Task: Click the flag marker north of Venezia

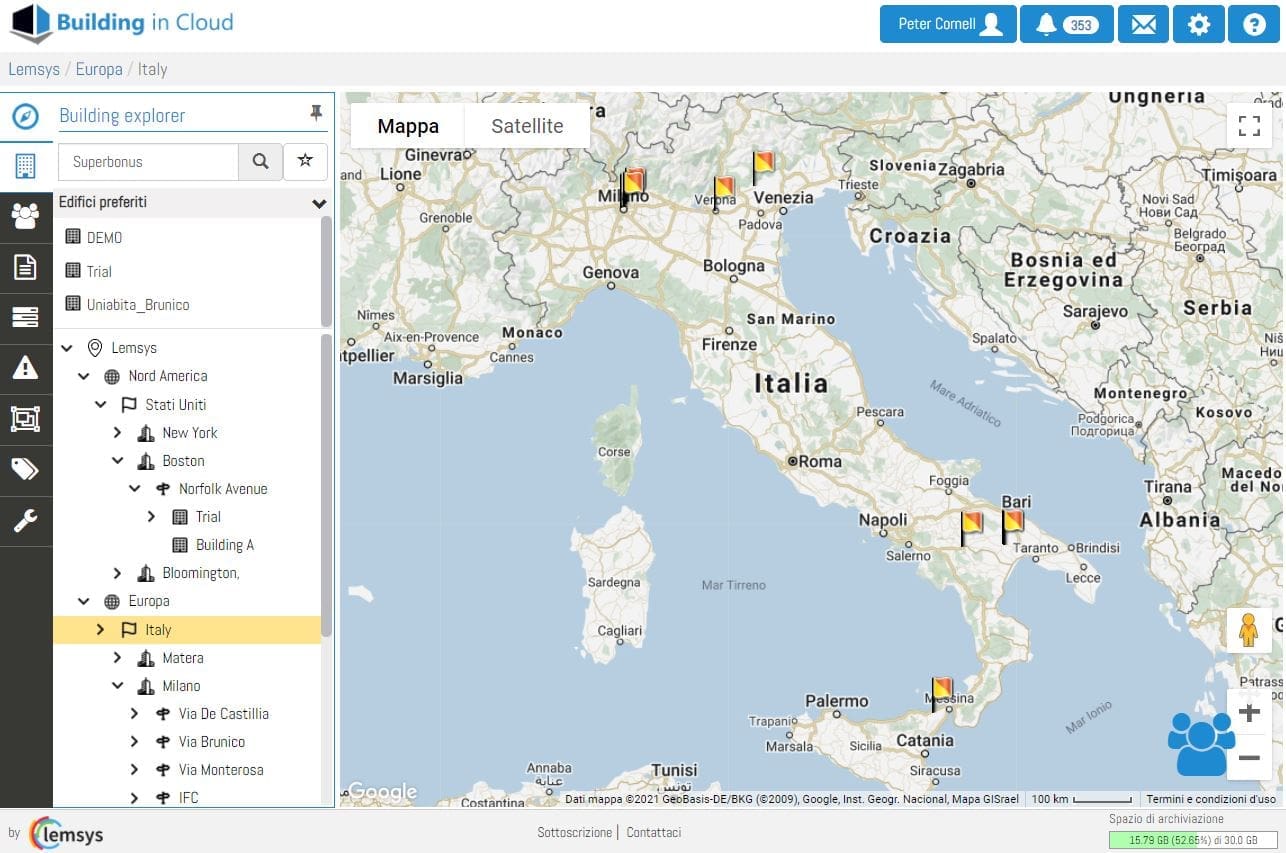Action: coord(763,166)
